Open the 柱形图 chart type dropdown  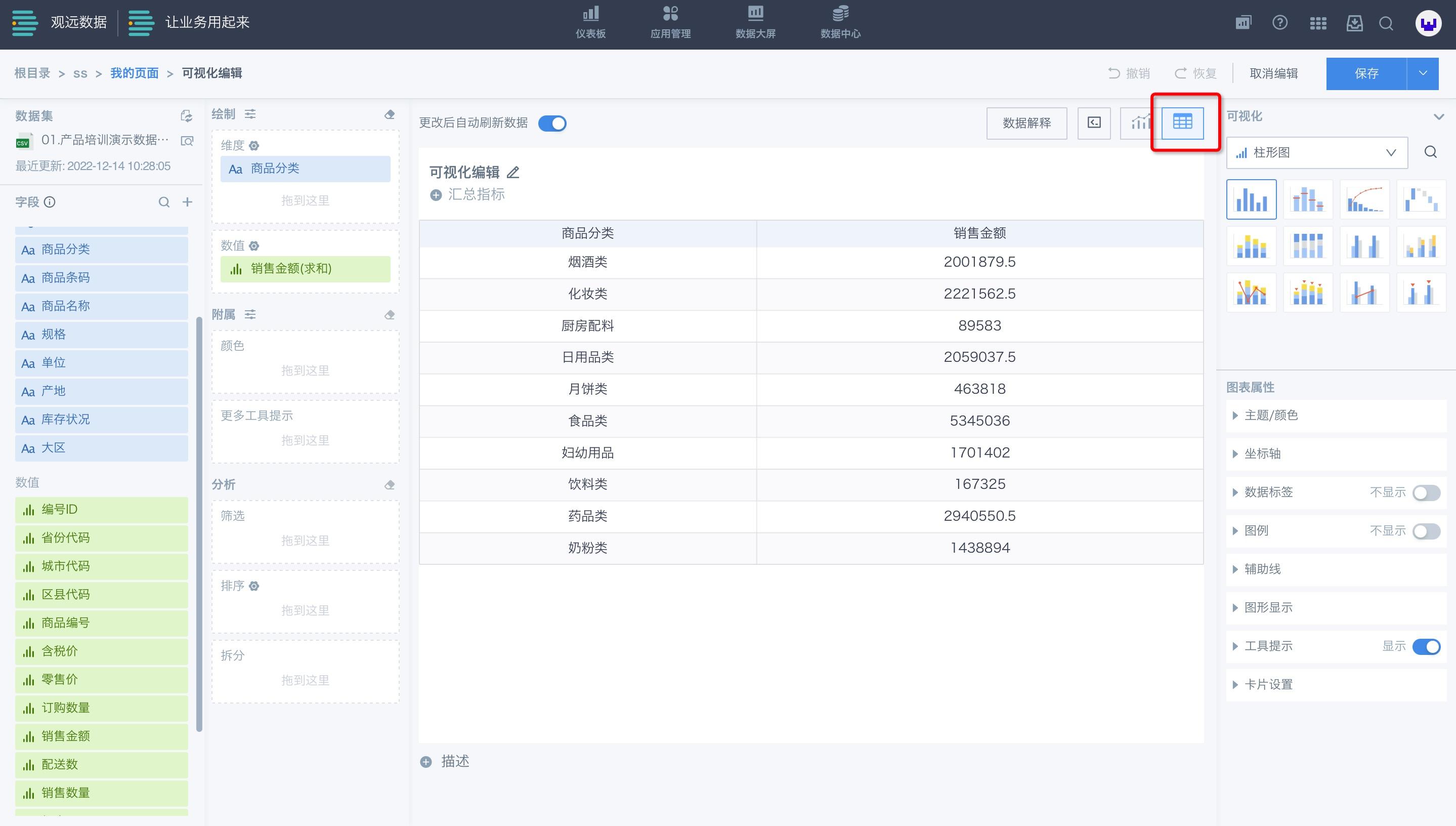click(1316, 153)
